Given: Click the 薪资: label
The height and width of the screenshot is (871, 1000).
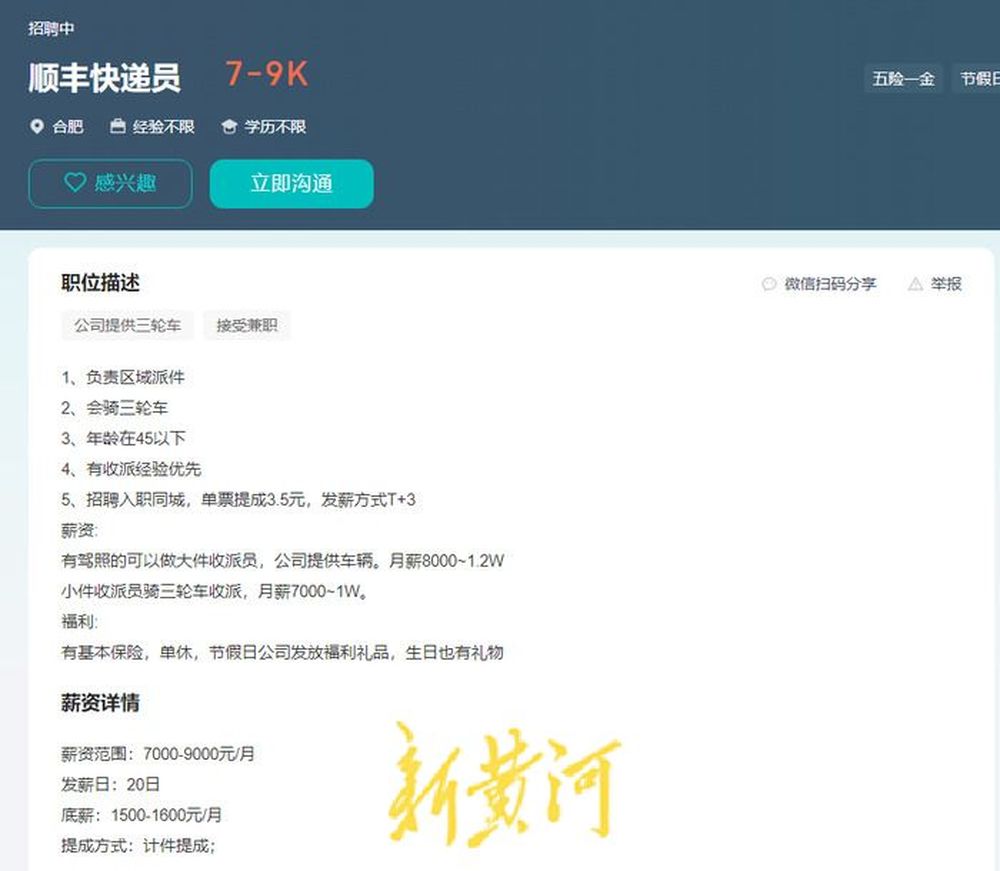Looking at the screenshot, I should [x=80, y=531].
